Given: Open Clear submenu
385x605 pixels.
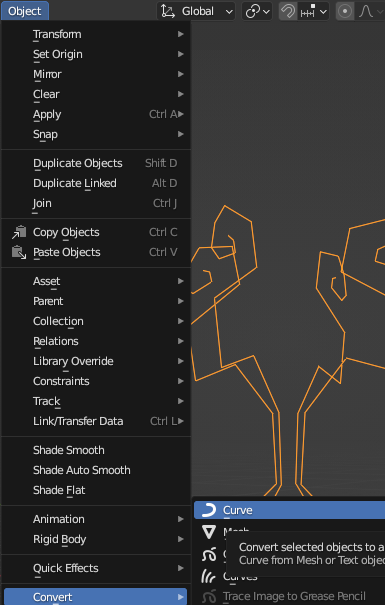Looking at the screenshot, I should [x=96, y=95].
